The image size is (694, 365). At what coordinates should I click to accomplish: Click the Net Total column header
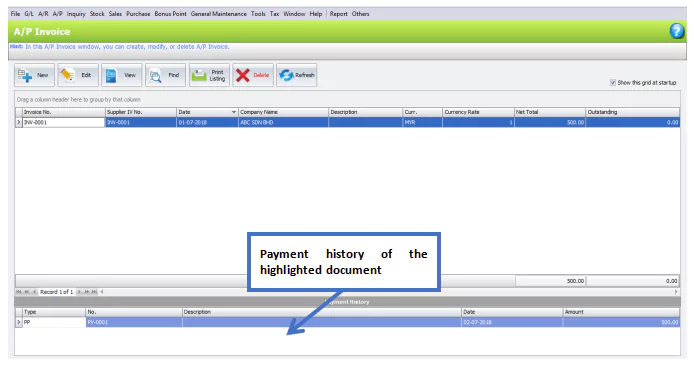549,112
